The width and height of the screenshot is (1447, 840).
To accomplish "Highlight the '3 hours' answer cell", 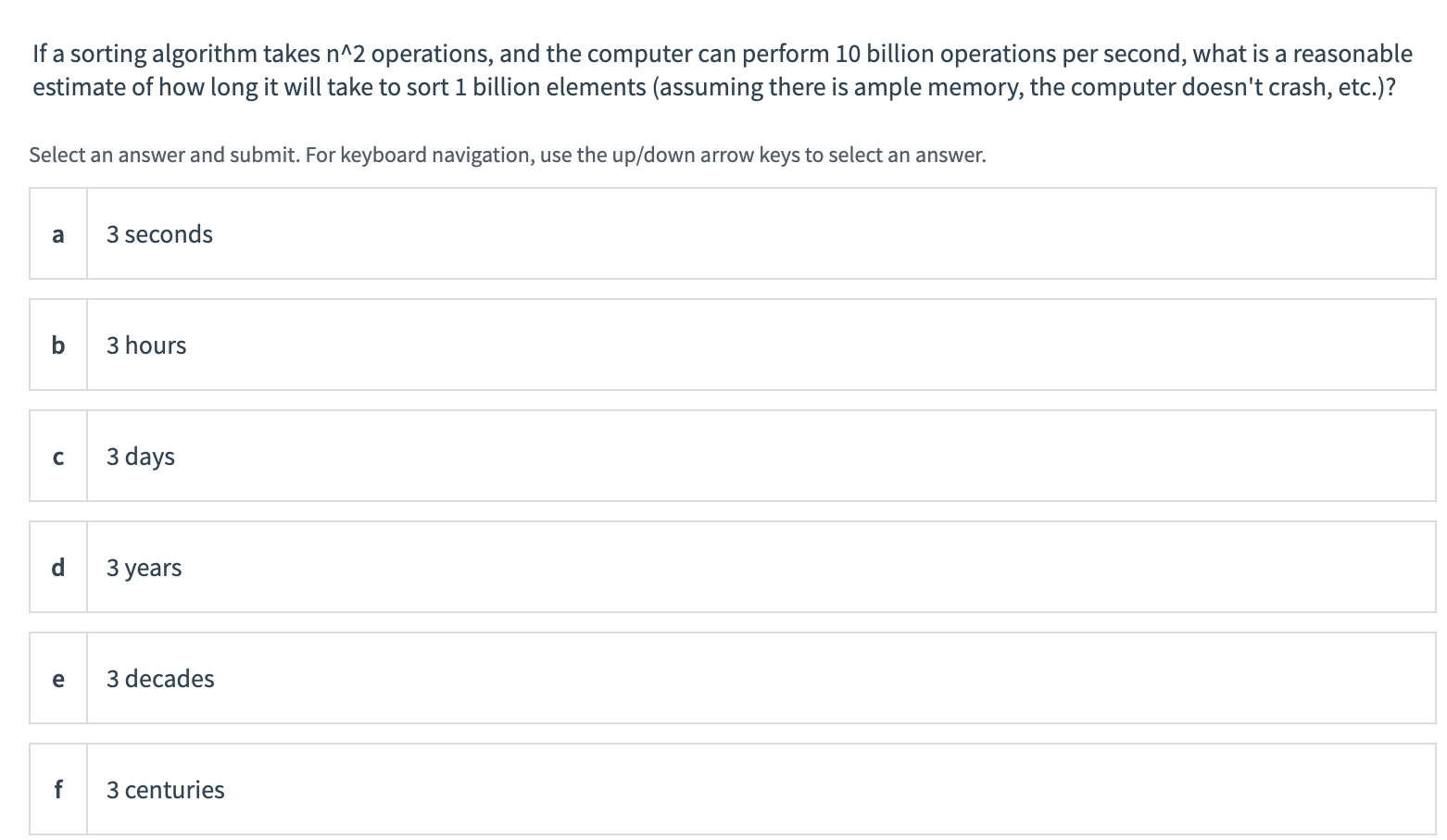I will [648, 345].
